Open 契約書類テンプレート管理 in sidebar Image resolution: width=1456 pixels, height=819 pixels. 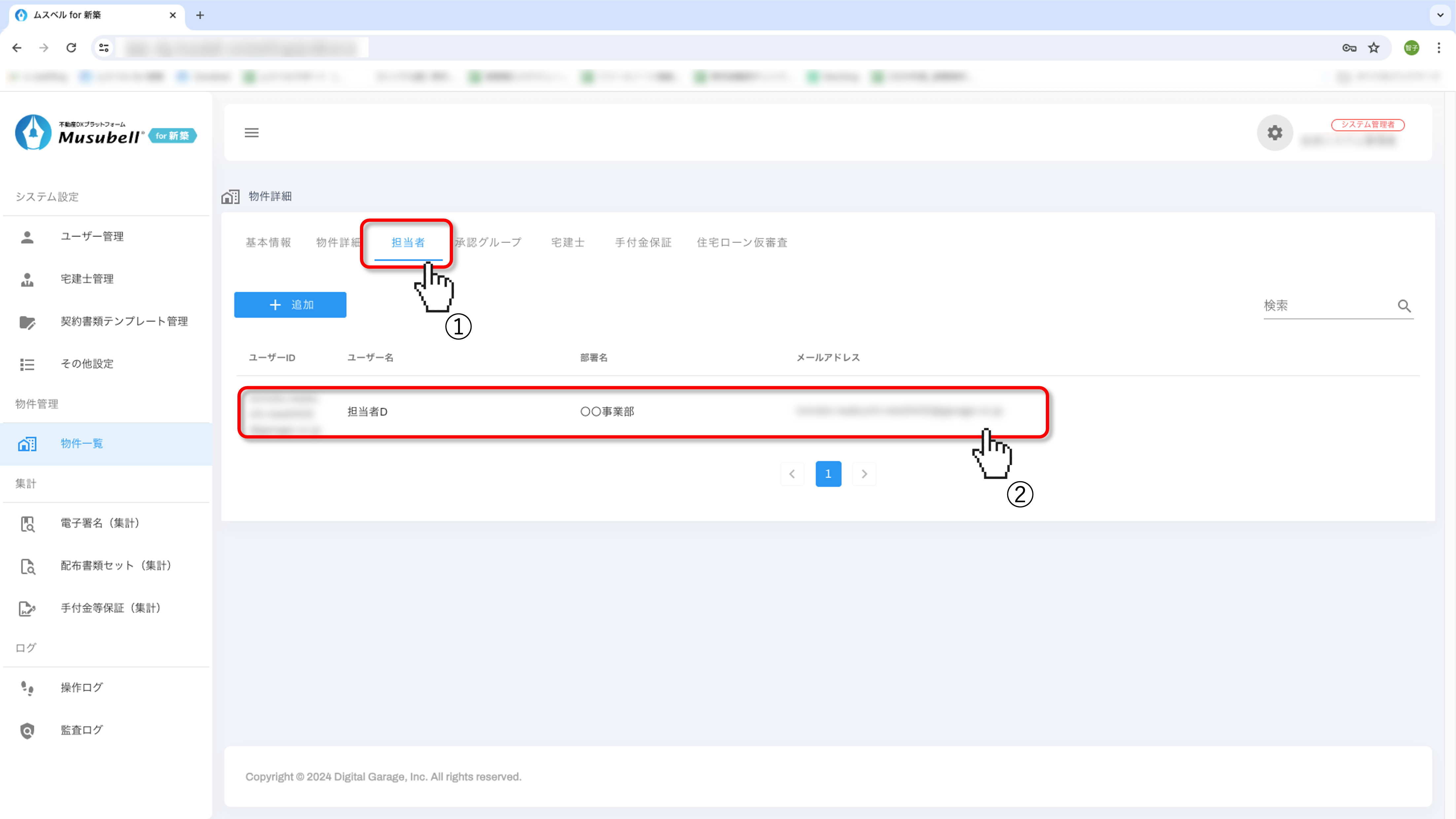coord(124,321)
